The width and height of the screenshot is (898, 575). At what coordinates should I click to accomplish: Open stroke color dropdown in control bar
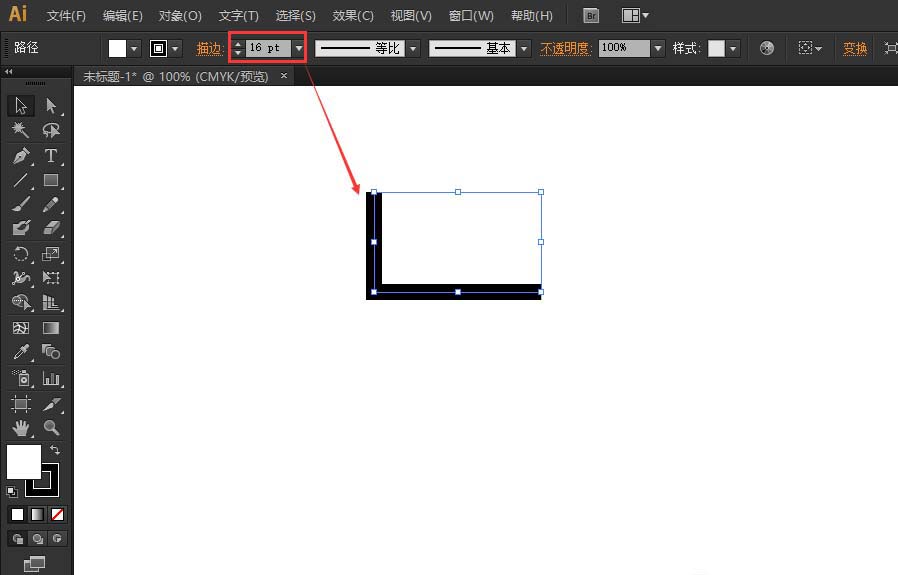(x=175, y=49)
